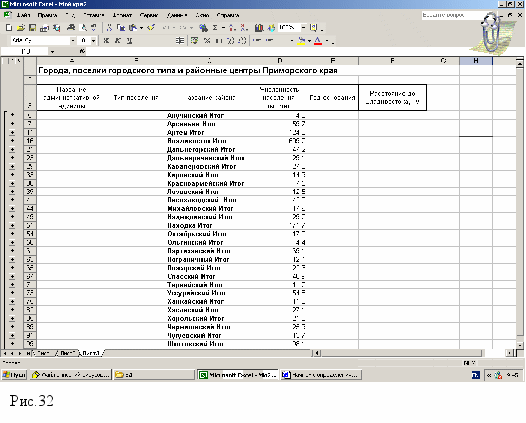Expand the Анучинский Итог group
Screen dimensions: 526x423
pos(12,115)
